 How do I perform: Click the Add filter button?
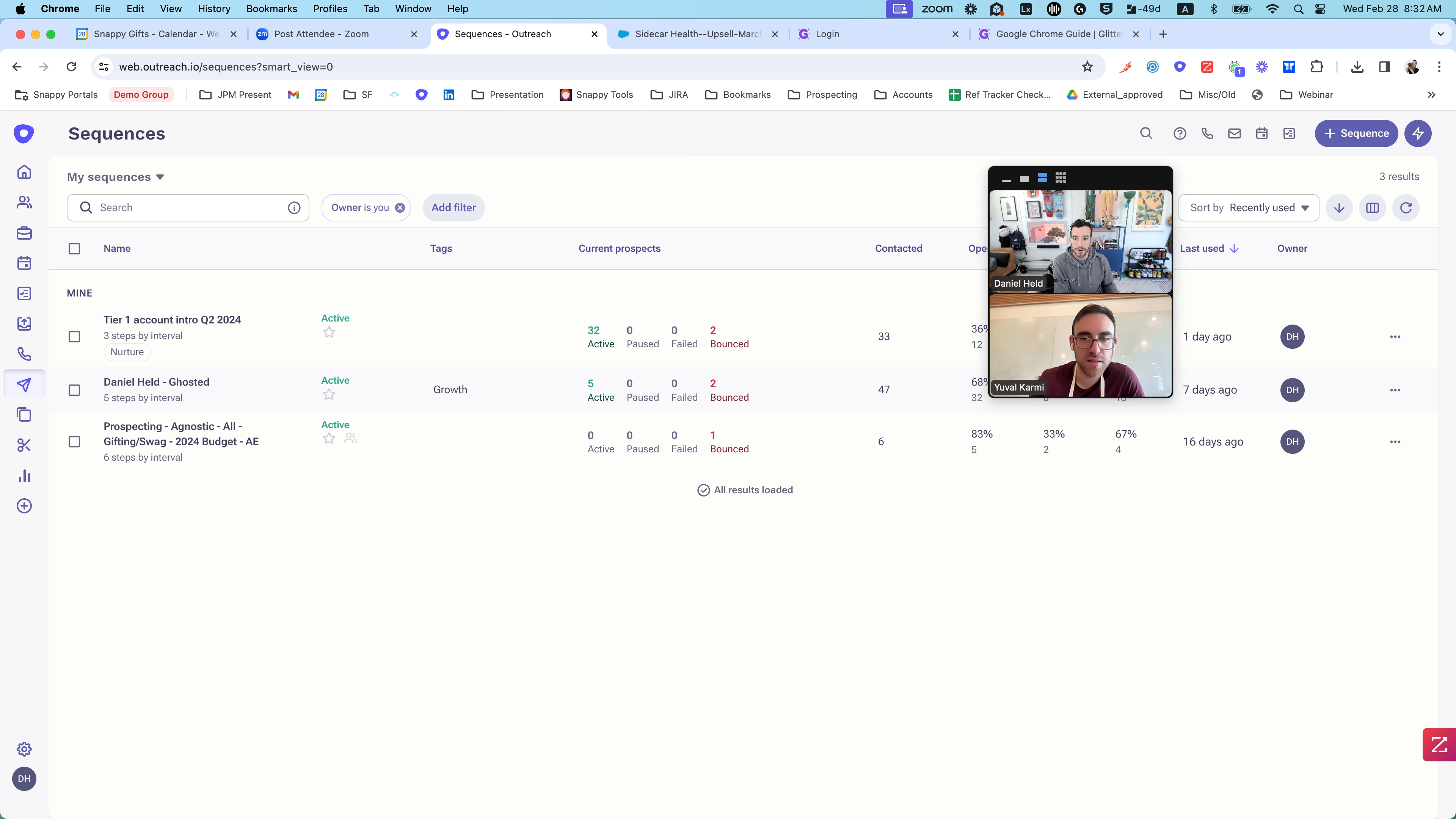click(x=453, y=207)
